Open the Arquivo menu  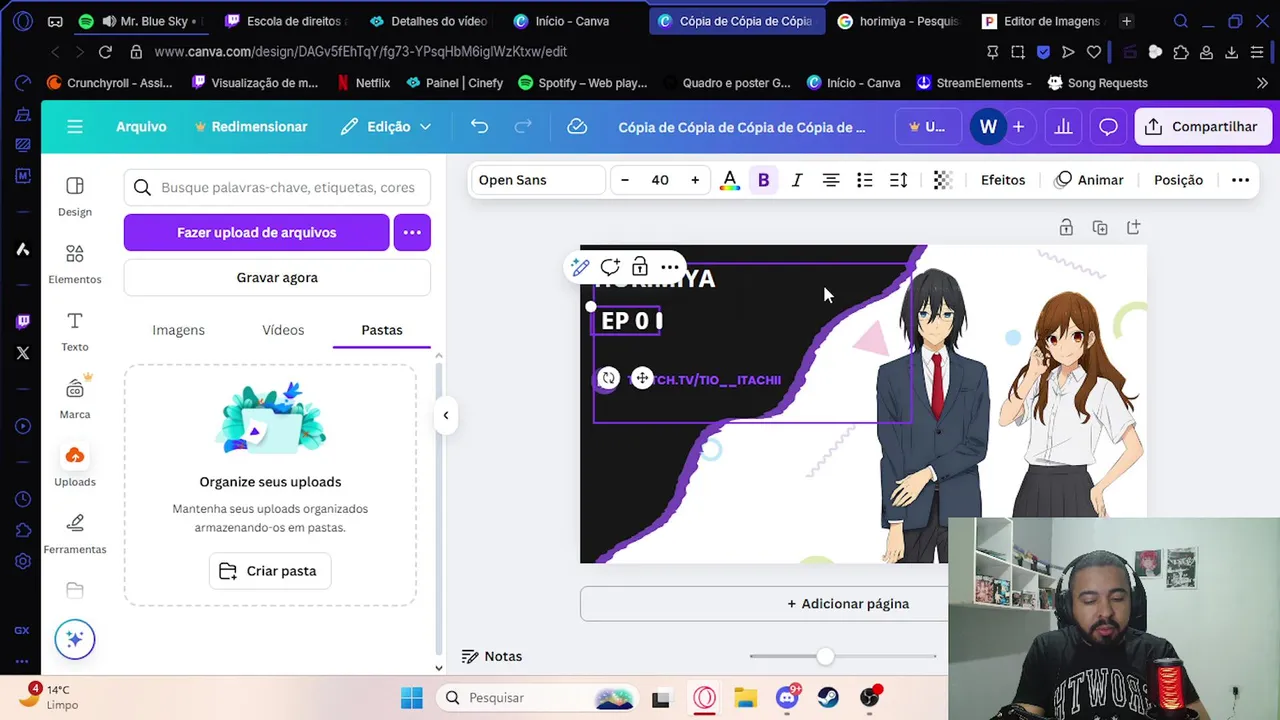click(x=141, y=127)
